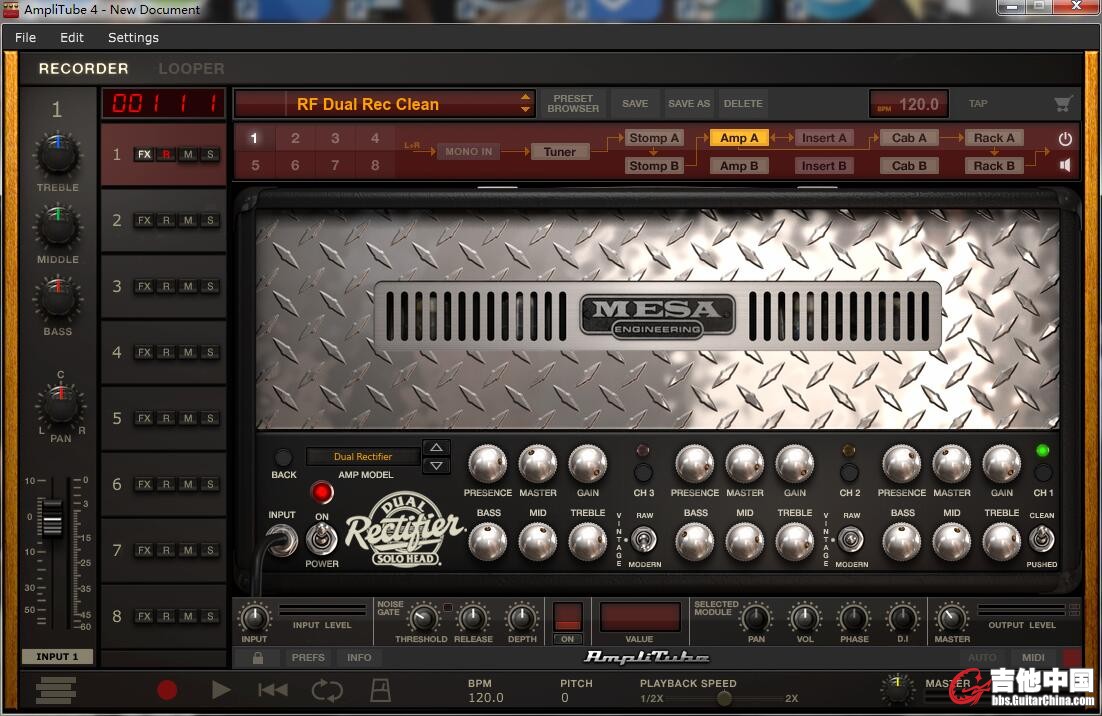
Task: Select the CH 1 channel button
Action: click(1043, 471)
